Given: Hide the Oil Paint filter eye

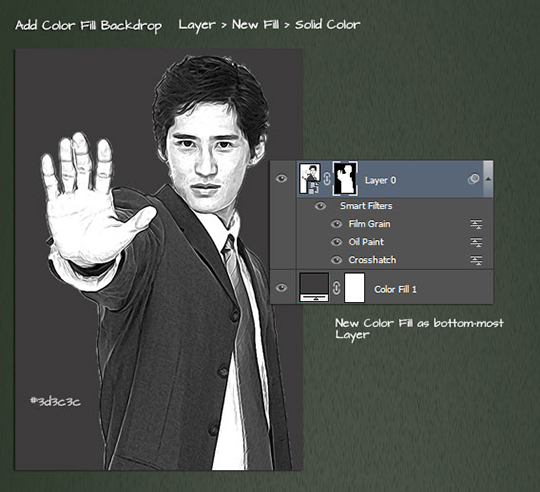Looking at the screenshot, I should [336, 242].
